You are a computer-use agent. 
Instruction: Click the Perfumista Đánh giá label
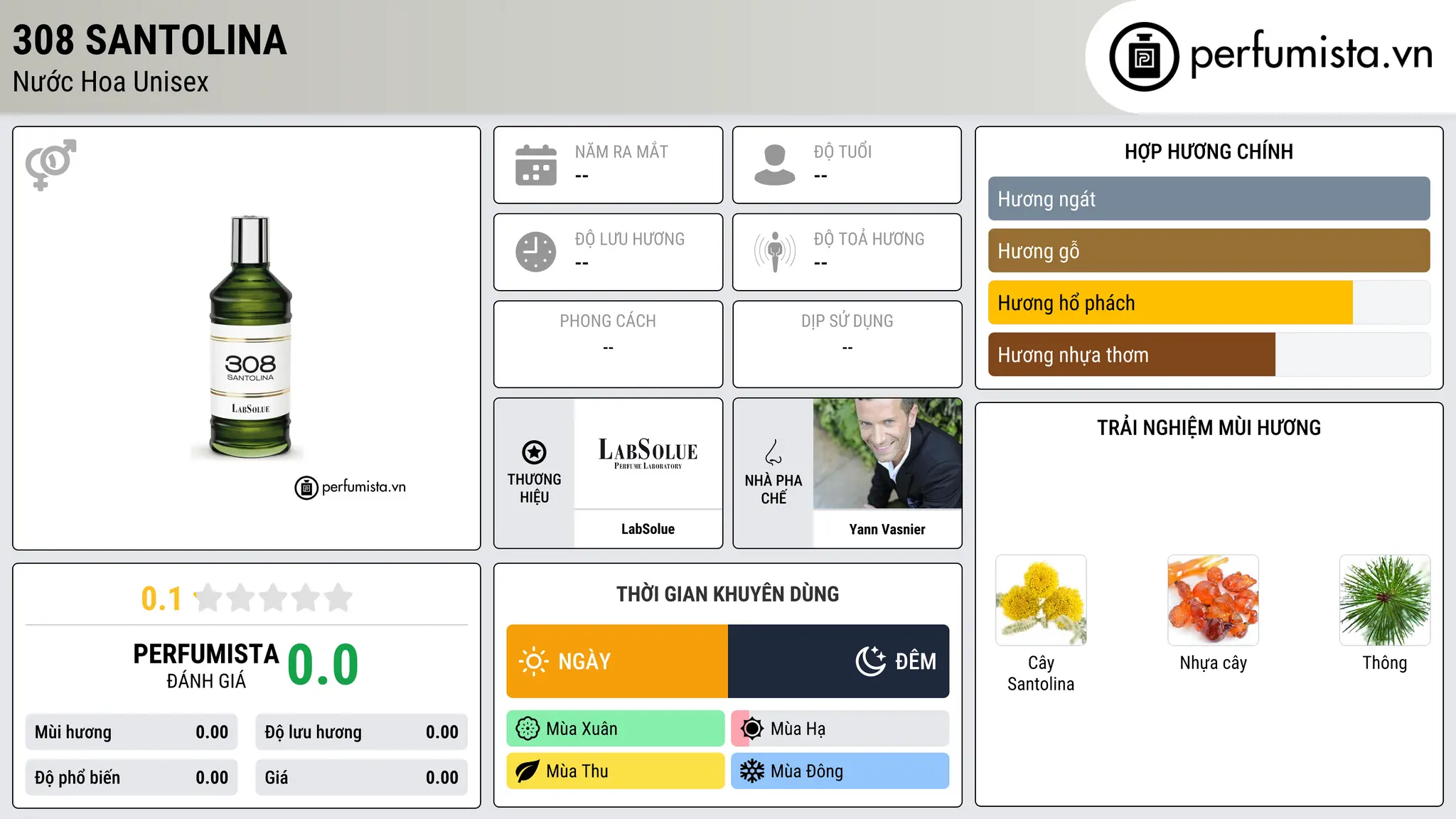(x=206, y=666)
